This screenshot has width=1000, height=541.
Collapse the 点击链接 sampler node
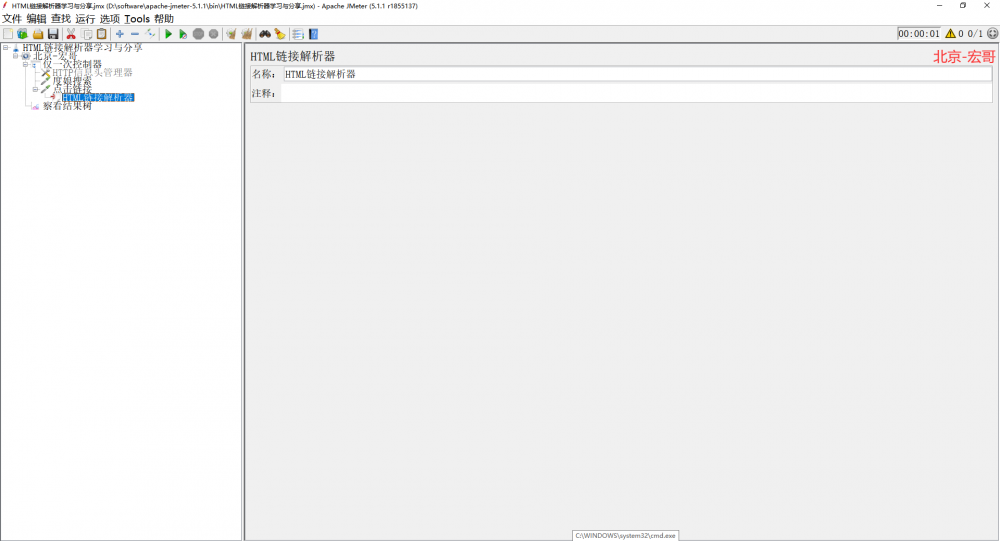coord(35,89)
